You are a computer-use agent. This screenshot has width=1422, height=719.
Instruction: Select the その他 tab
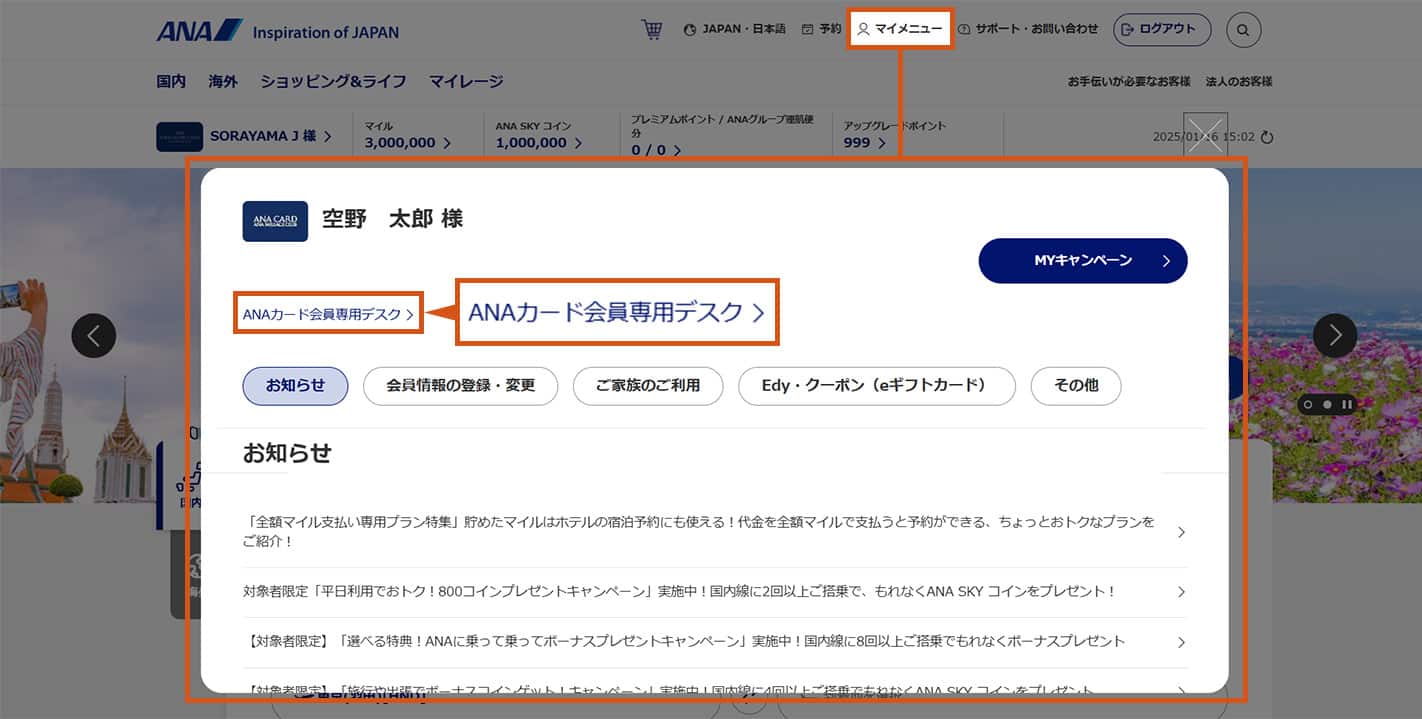click(1075, 386)
